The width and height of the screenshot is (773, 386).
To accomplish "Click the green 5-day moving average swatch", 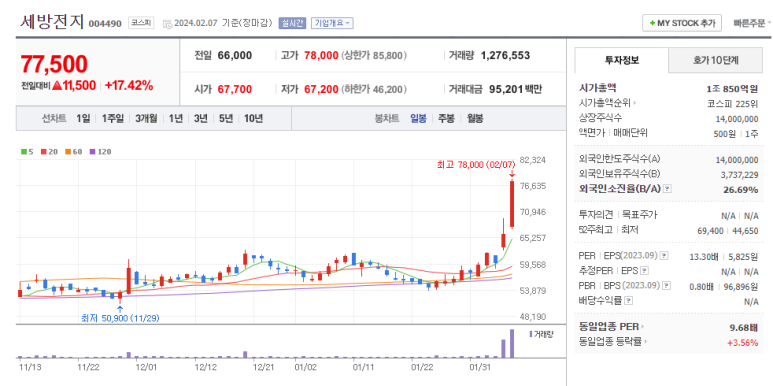I will tap(23, 152).
